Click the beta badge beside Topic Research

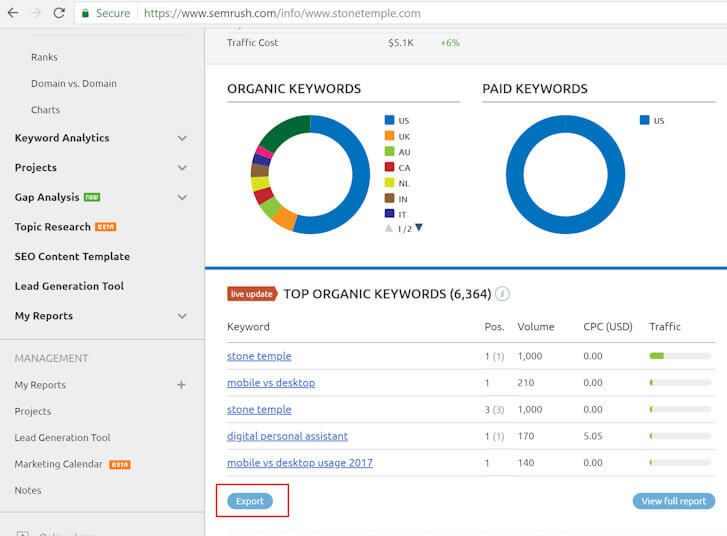(106, 227)
